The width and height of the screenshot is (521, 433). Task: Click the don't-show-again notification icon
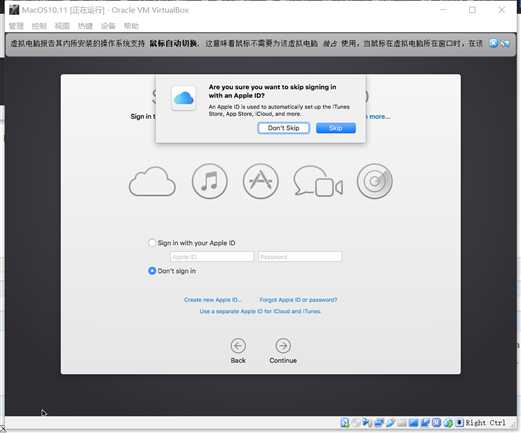coord(505,43)
